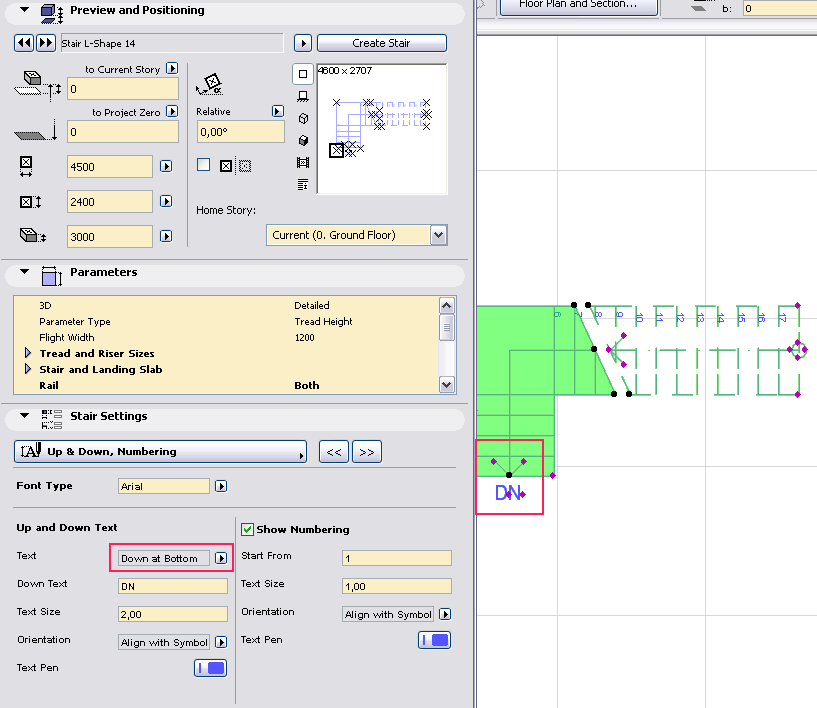Image resolution: width=817 pixels, height=708 pixels.
Task: Collapse the Preview and Positioning panel
Action: 23,10
